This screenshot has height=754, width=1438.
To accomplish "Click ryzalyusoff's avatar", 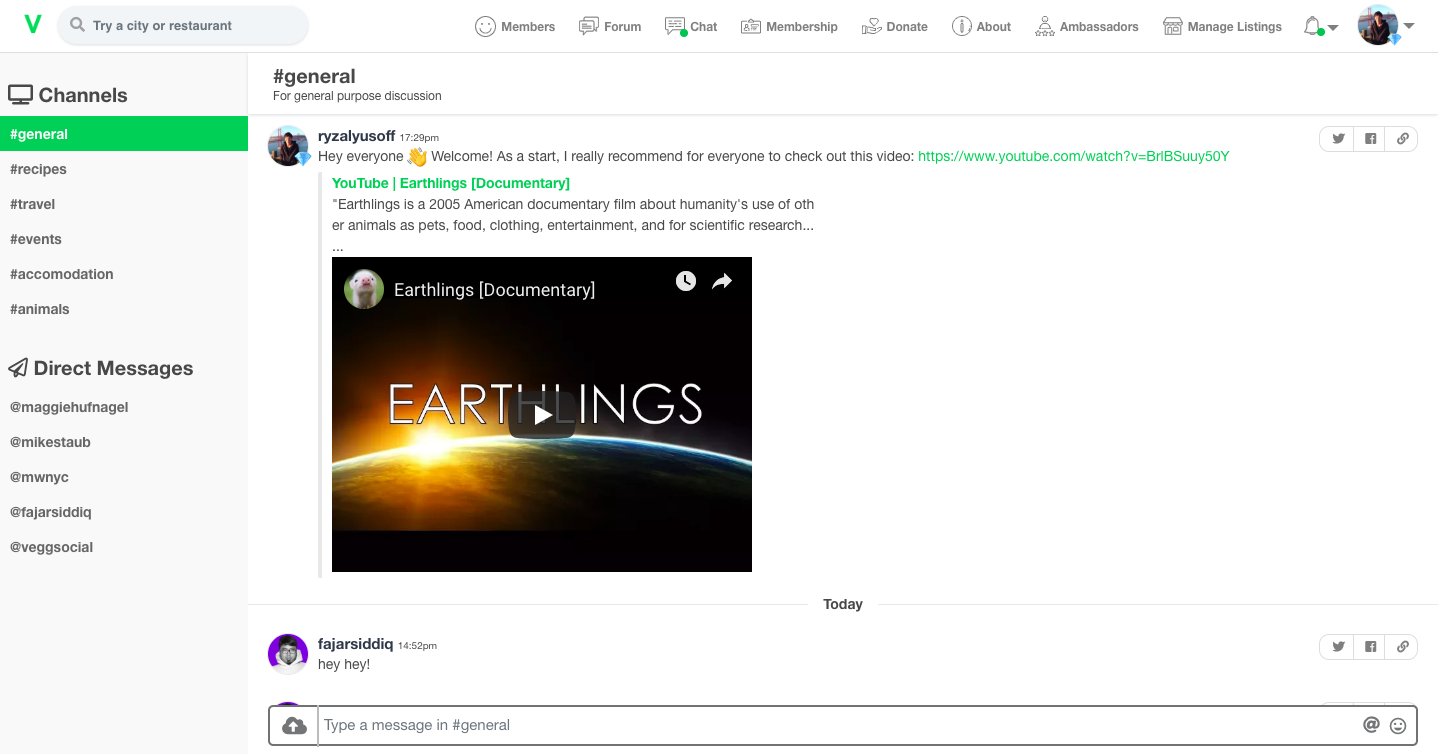I will [288, 146].
